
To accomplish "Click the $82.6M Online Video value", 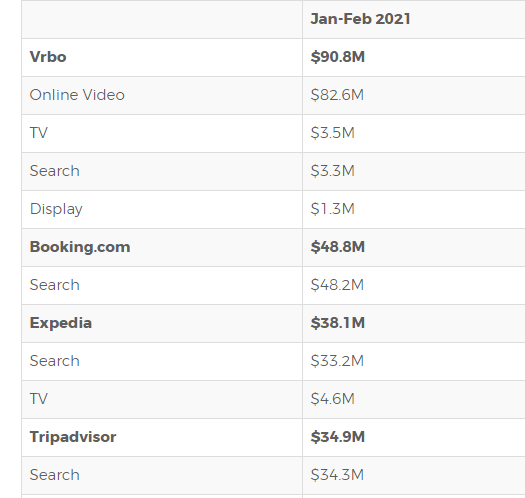I will click(337, 95).
